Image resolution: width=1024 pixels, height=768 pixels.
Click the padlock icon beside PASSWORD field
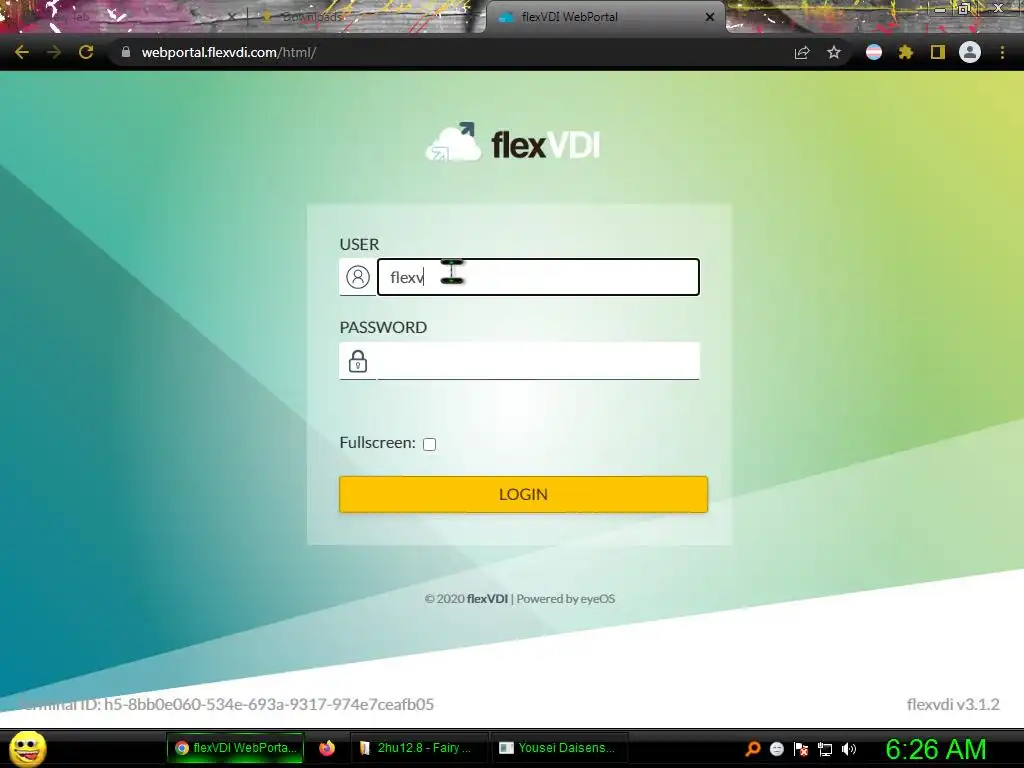pyautogui.click(x=358, y=360)
